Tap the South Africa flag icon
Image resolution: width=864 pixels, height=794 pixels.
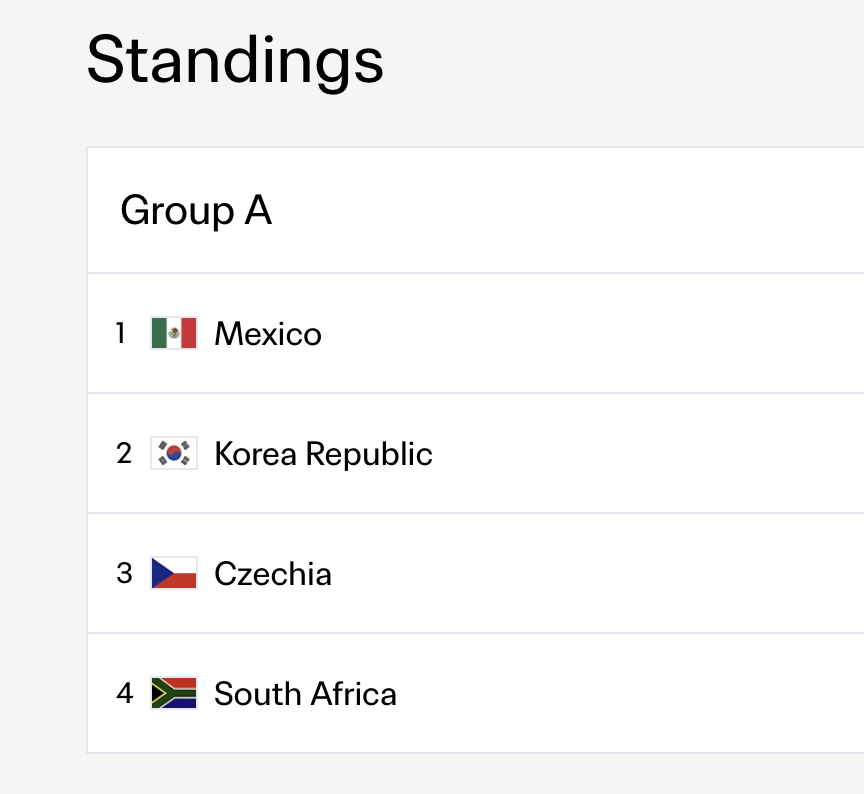pos(174,693)
